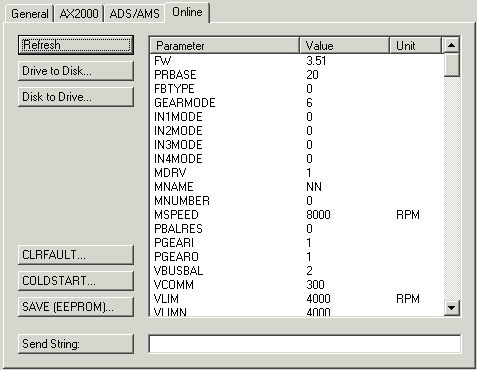Select the VBUSBAL parameter row
The height and width of the screenshot is (370, 477).
[x=297, y=271]
